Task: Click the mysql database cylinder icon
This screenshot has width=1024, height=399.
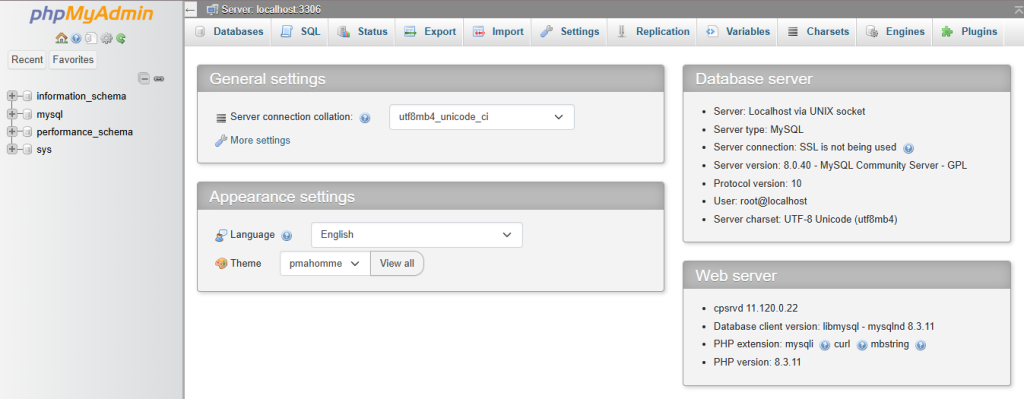Action: click(27, 114)
